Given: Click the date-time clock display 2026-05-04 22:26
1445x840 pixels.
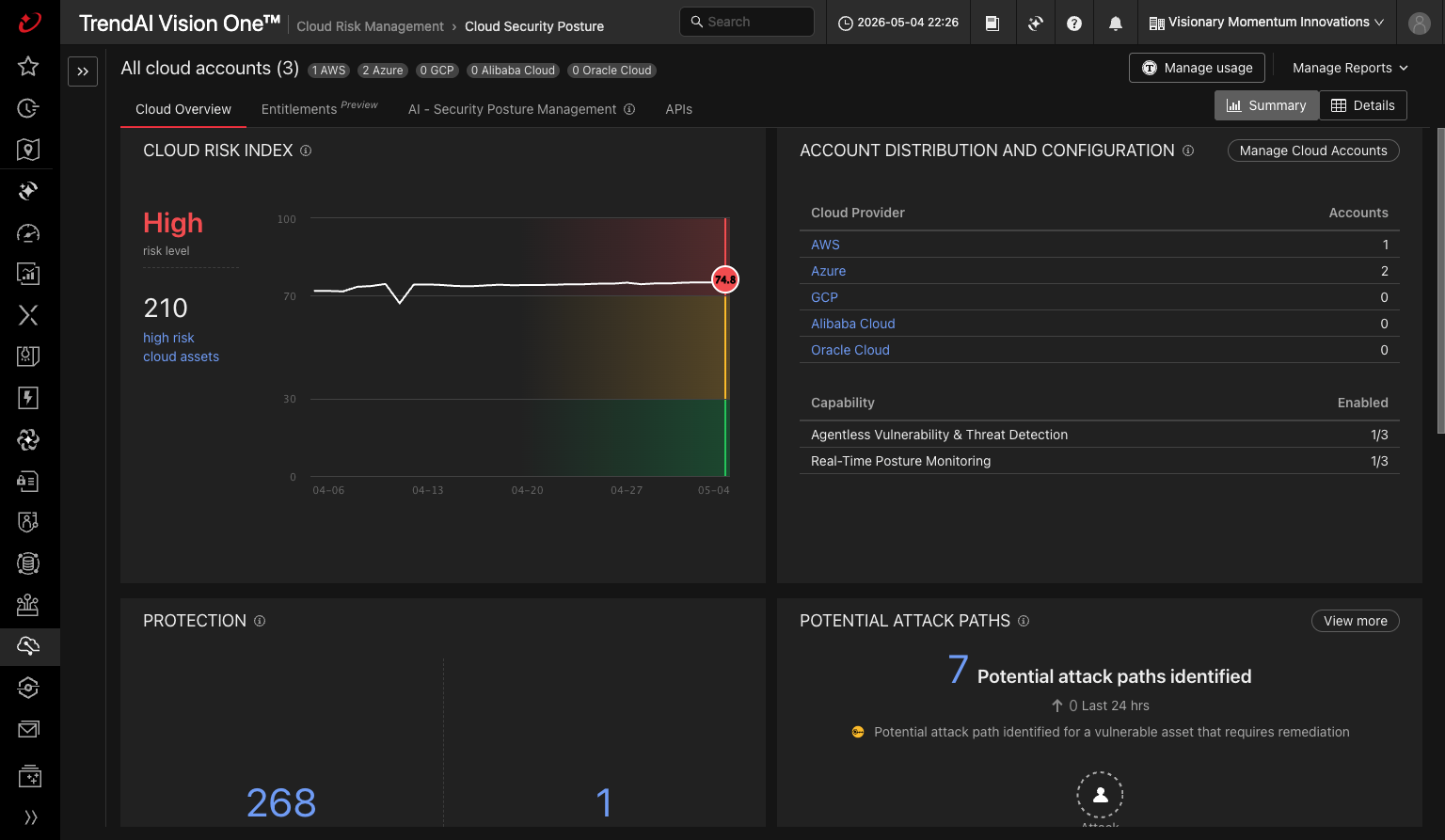Looking at the screenshot, I should 898,23.
